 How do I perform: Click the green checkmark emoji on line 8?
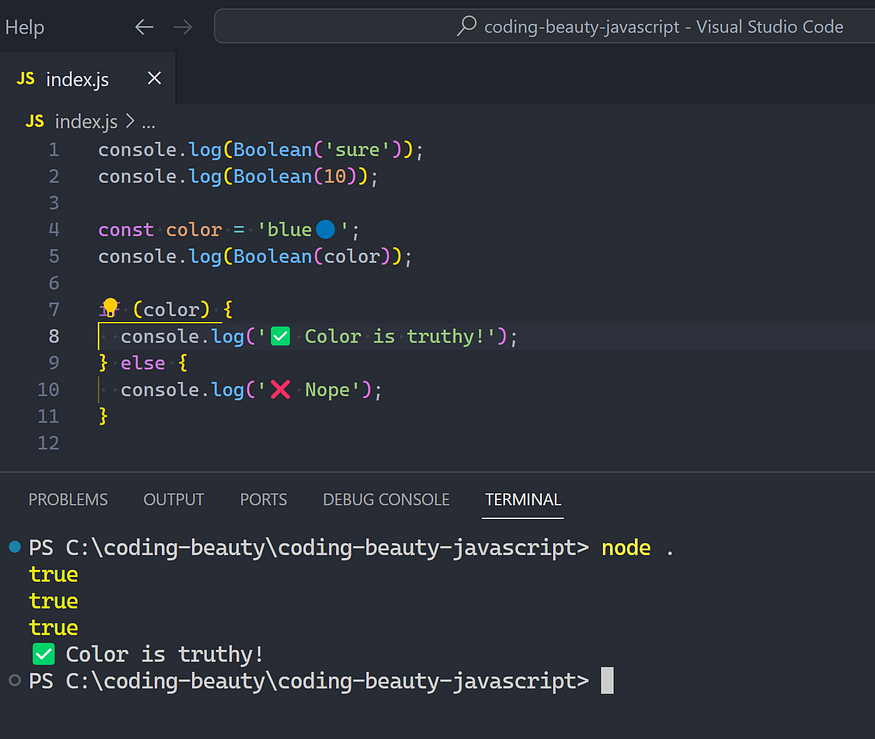pos(280,337)
